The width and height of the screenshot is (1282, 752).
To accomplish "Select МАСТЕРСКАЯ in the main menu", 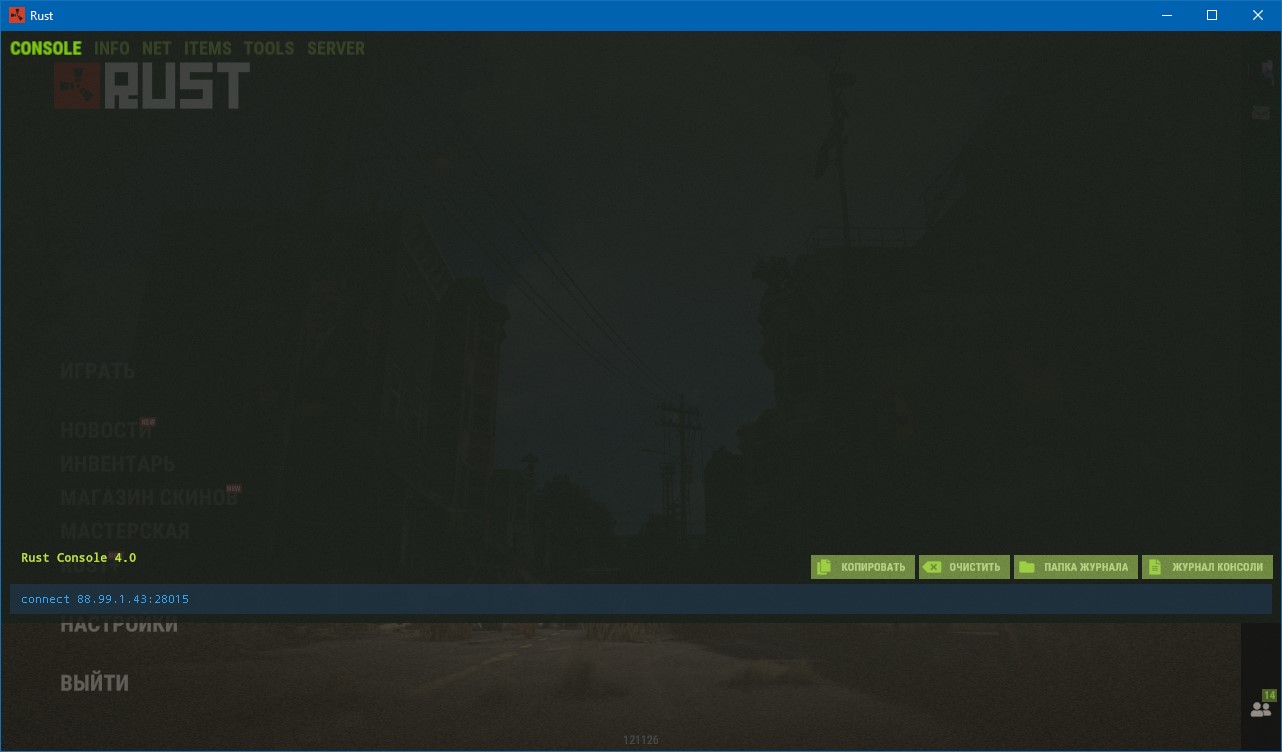I will (125, 531).
